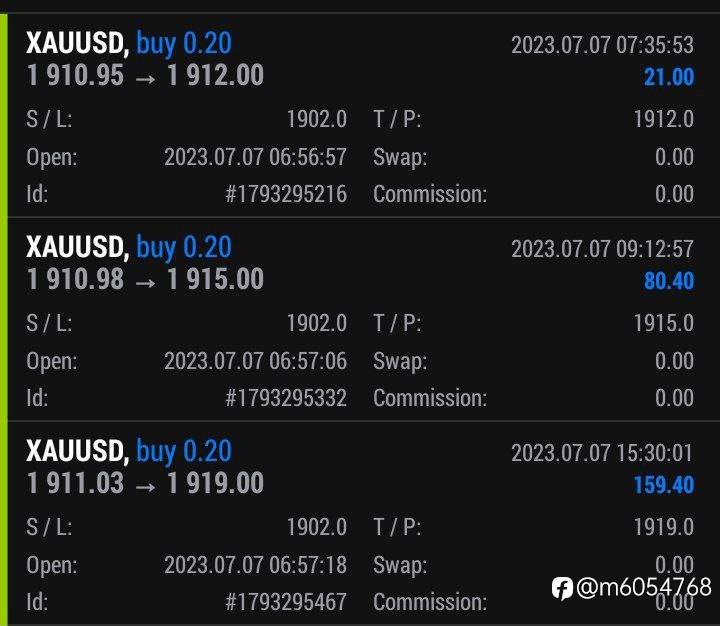Tap the close time 2023.07.07 09:12:57

602,249
